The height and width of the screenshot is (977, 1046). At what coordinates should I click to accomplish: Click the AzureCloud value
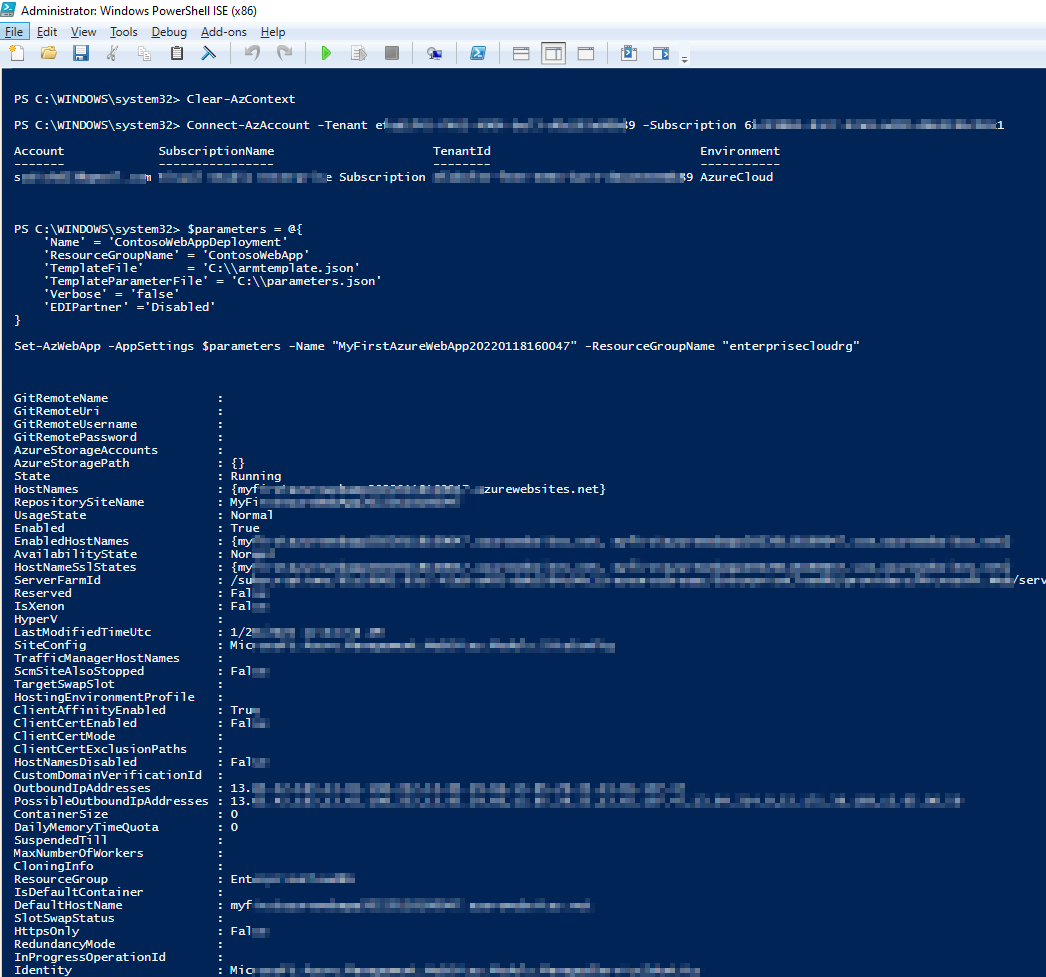[736, 177]
